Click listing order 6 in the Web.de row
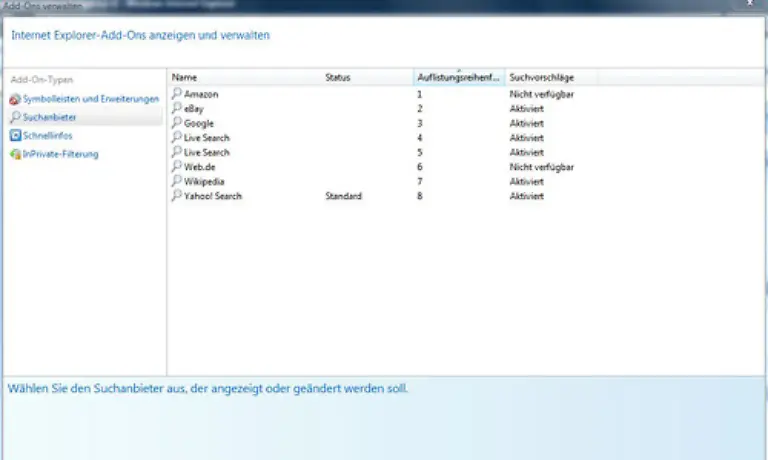 420,167
